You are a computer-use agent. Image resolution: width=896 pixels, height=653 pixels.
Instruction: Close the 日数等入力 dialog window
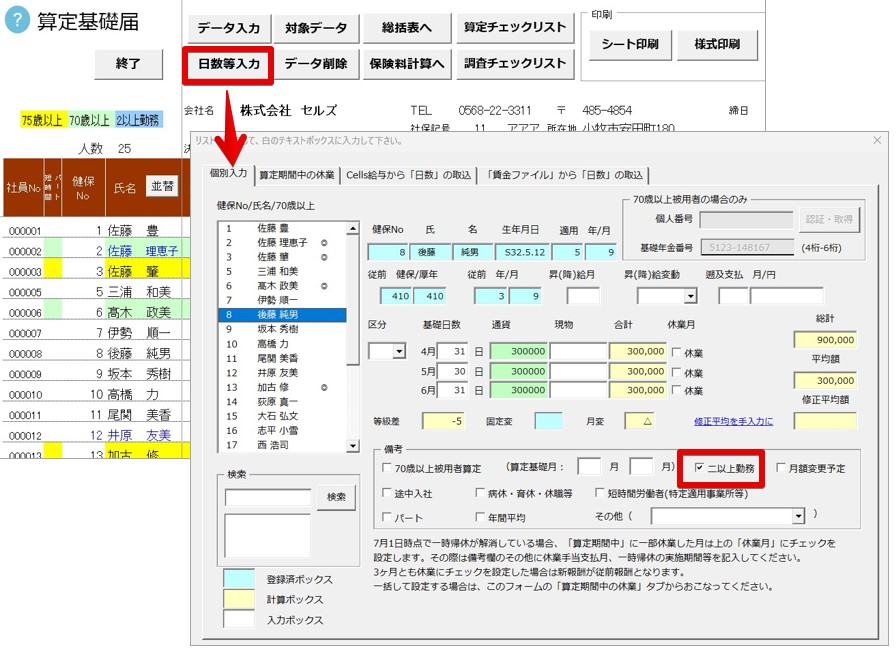pyautogui.click(x=877, y=140)
